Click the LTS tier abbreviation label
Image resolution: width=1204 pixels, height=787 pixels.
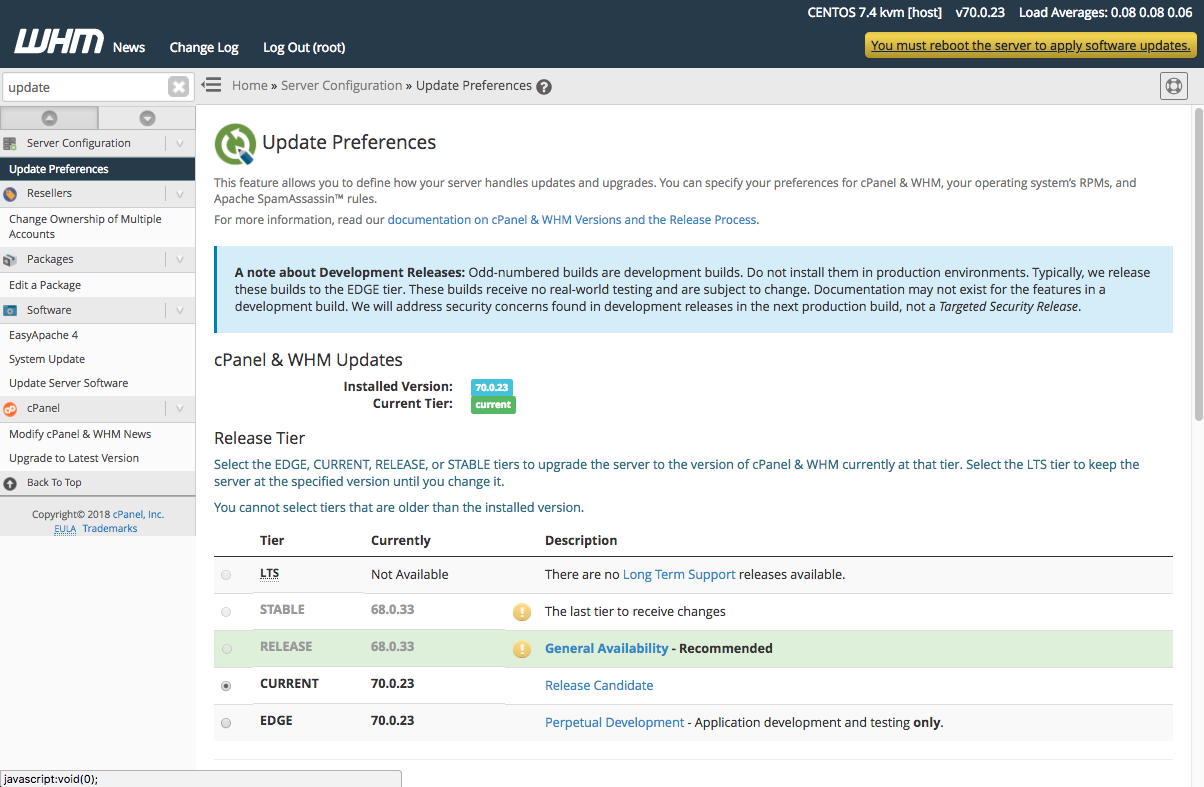(x=269, y=575)
